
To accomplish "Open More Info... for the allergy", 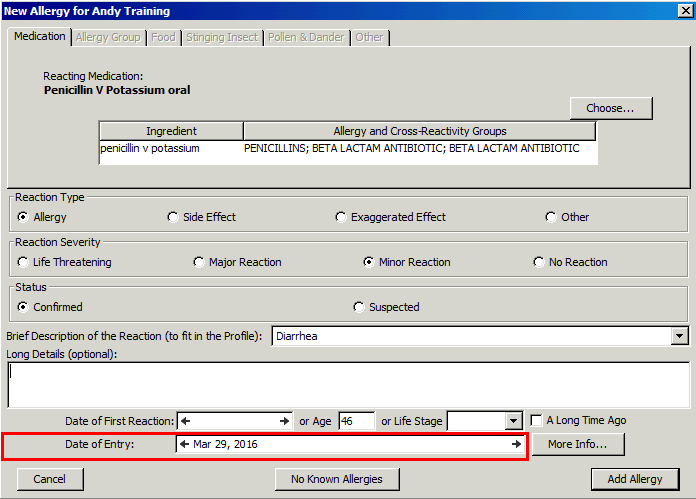I will [578, 444].
